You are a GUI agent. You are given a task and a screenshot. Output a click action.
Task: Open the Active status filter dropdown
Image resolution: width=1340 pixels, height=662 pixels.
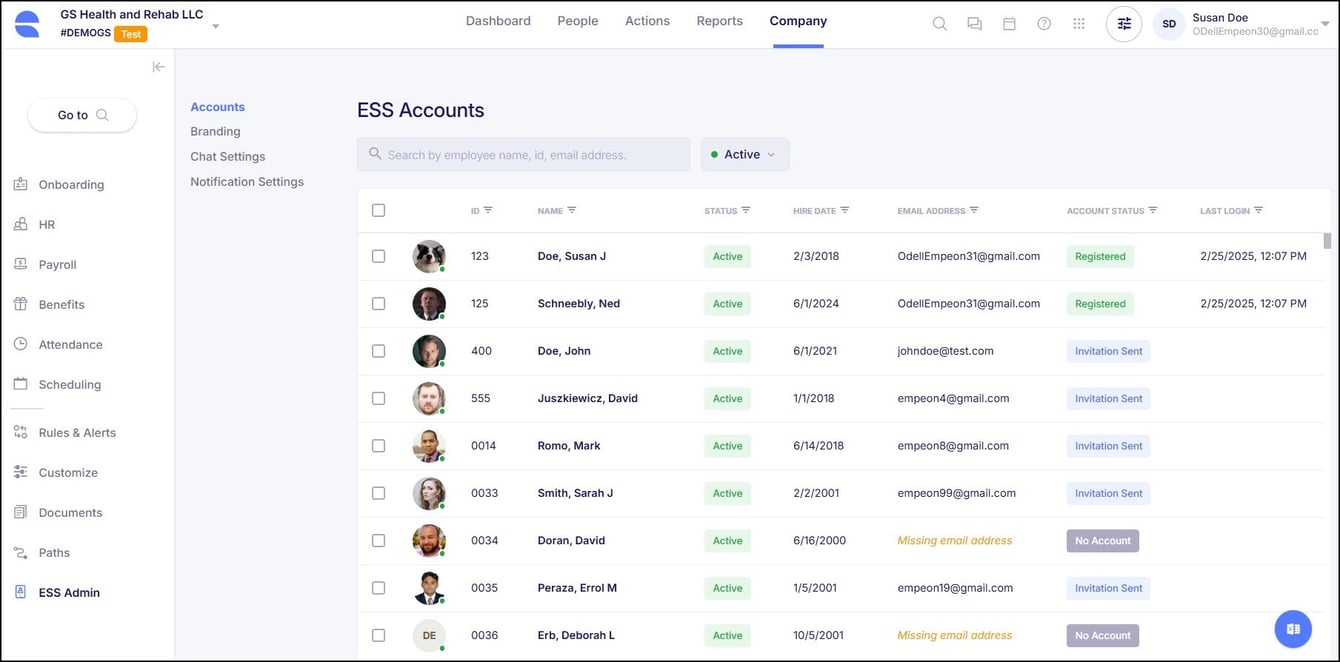(x=744, y=154)
